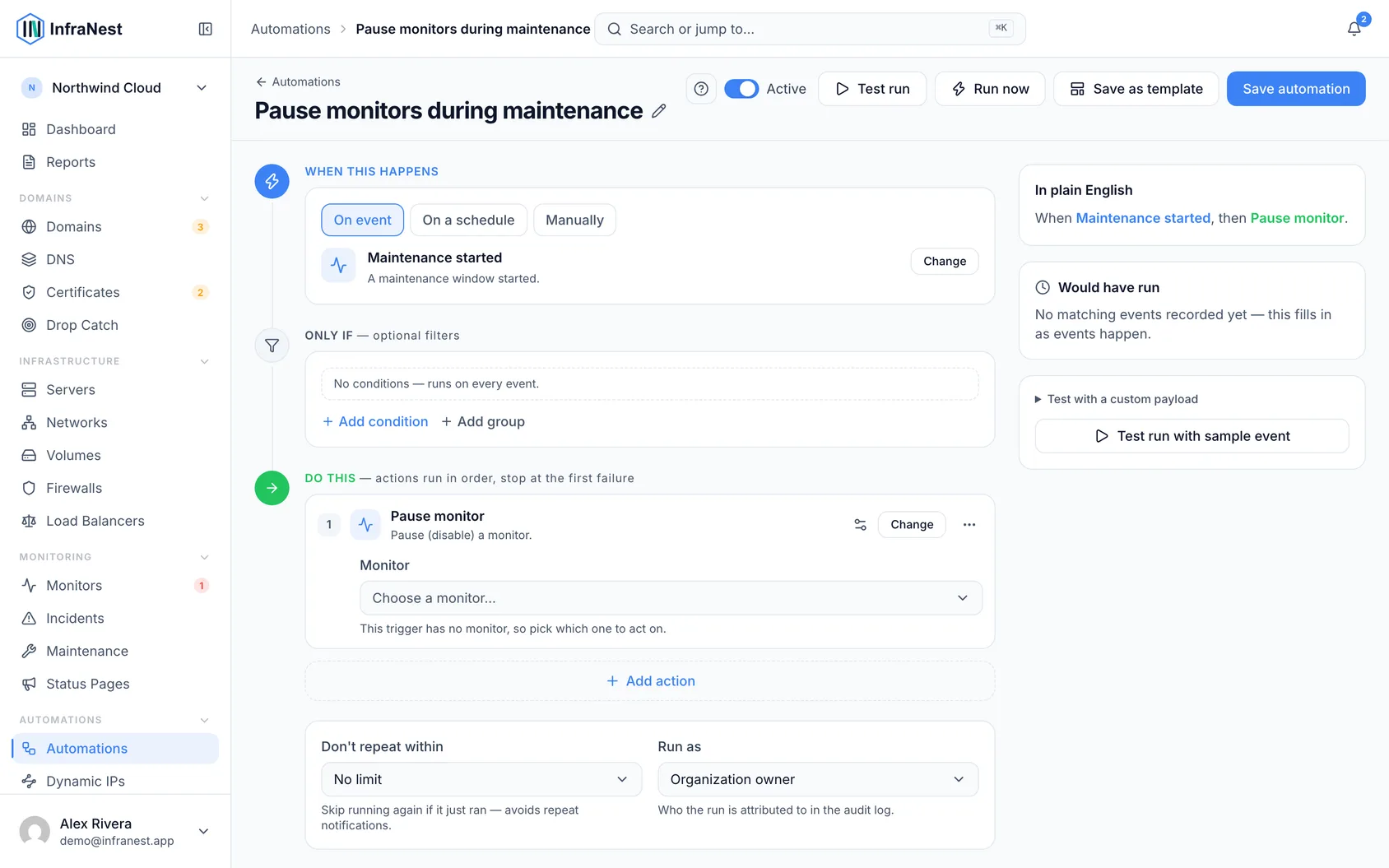
Task: Open DNS in the sidebar
Action: click(115, 260)
